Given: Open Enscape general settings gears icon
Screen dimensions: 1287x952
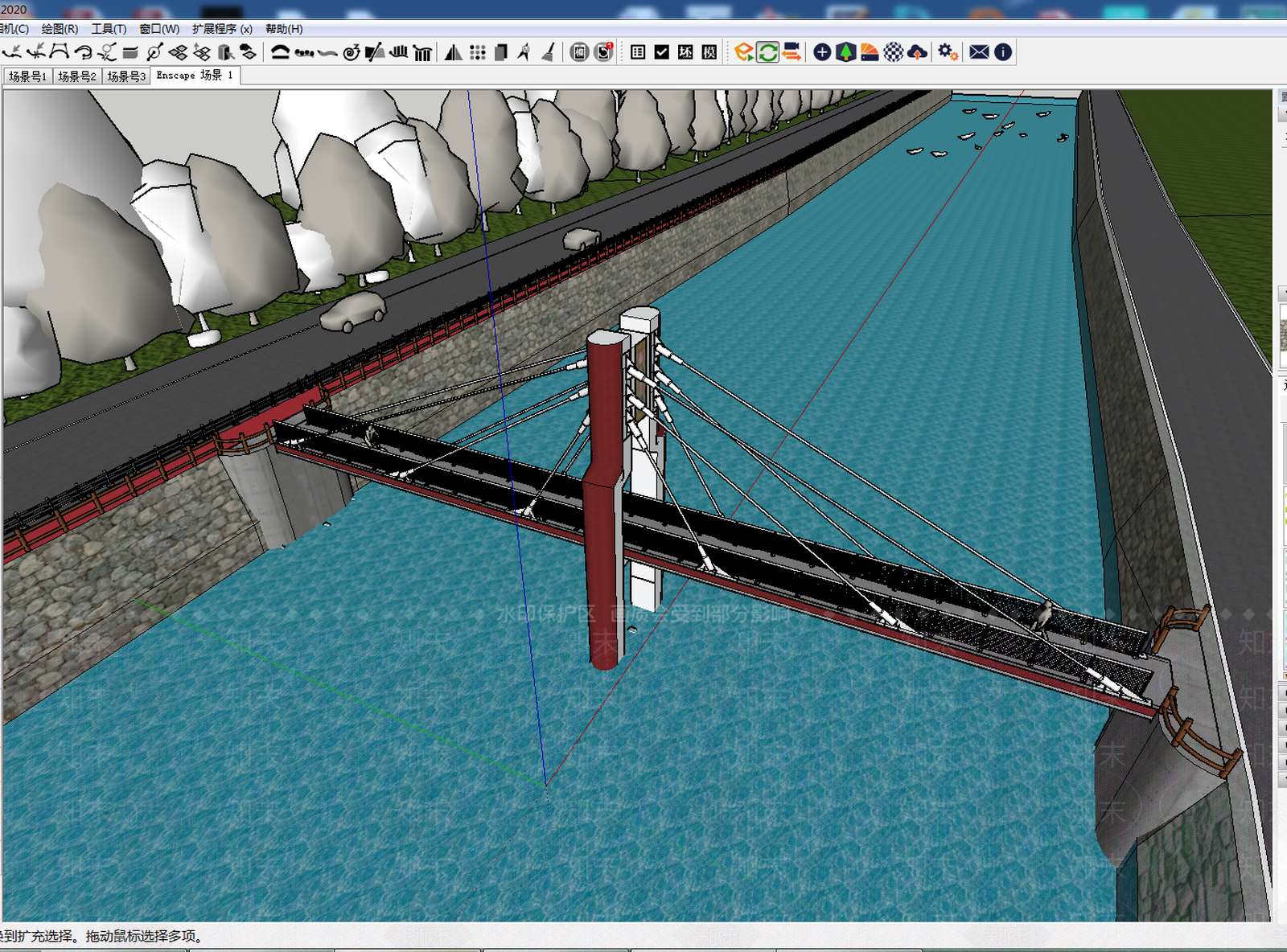Looking at the screenshot, I should point(948,52).
